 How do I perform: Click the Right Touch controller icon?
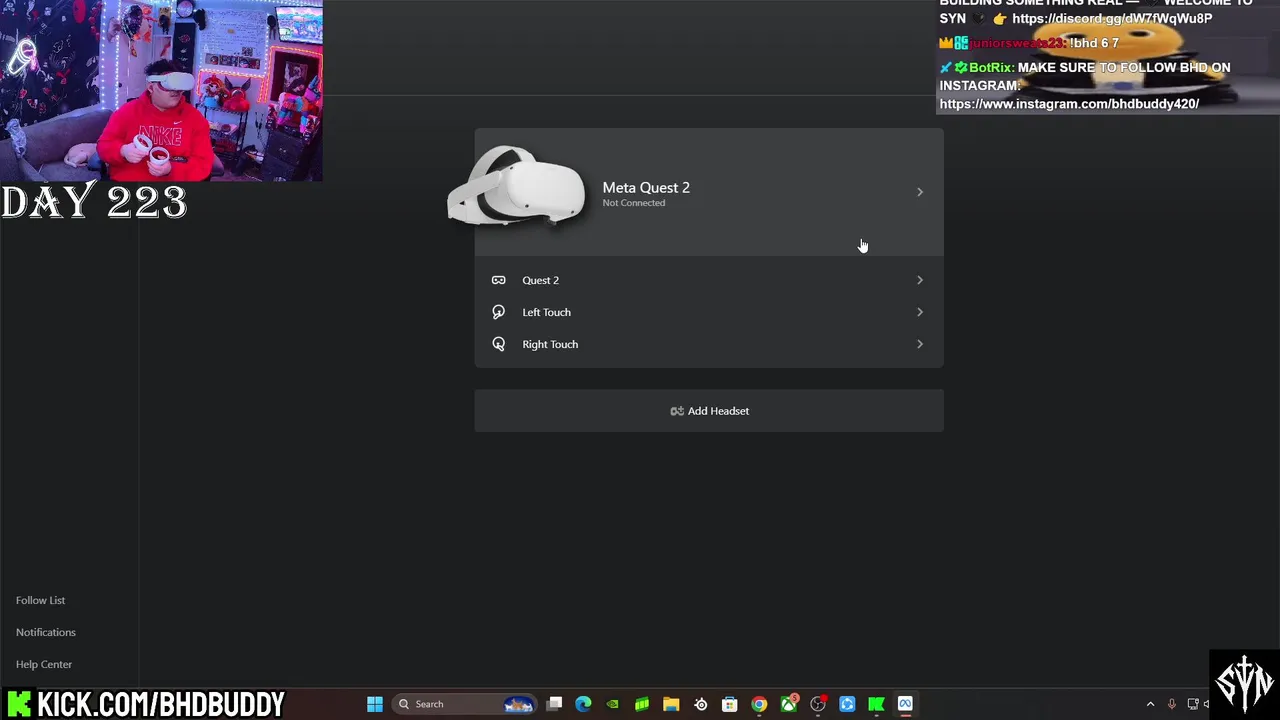pyautogui.click(x=498, y=344)
